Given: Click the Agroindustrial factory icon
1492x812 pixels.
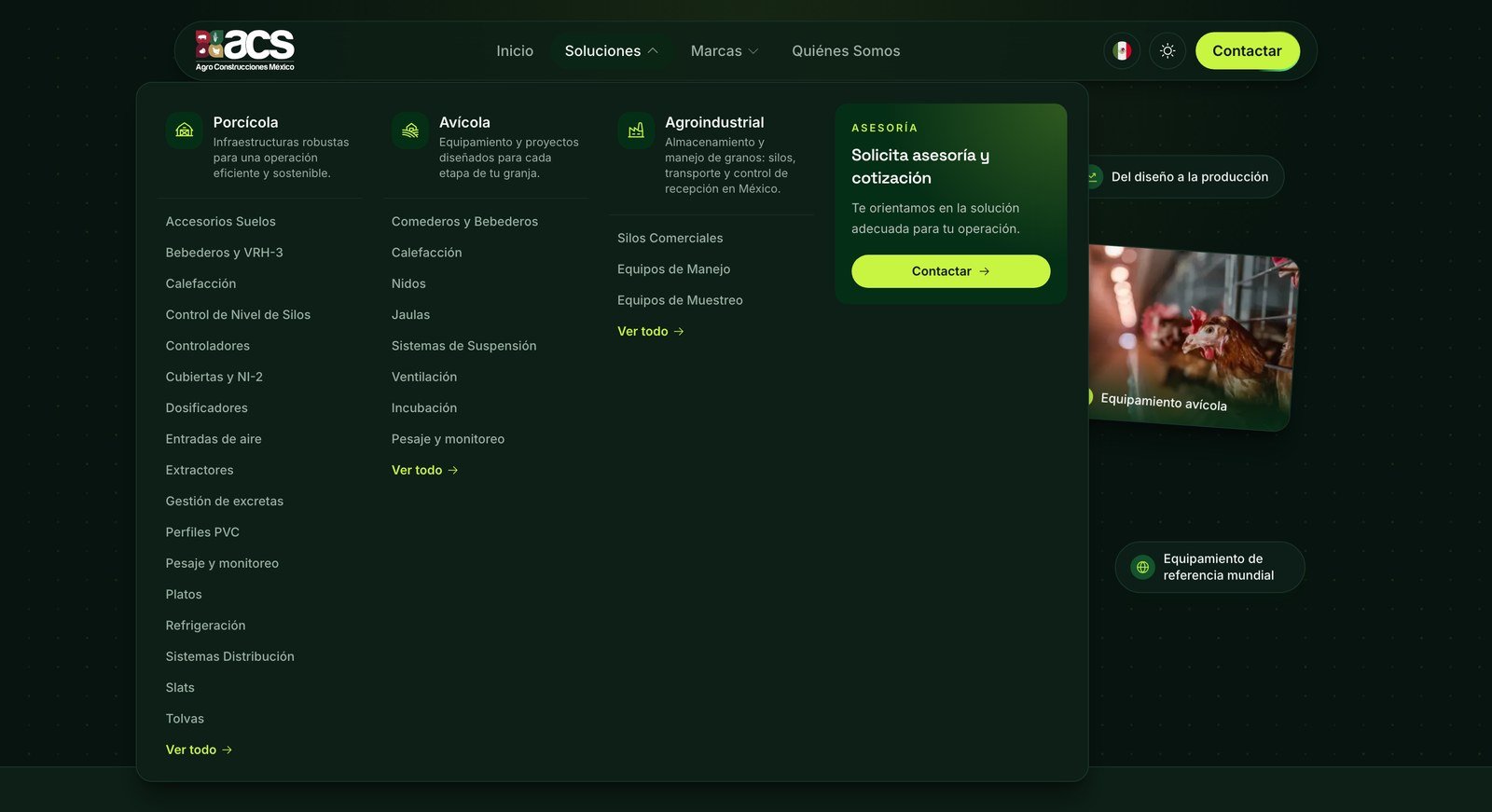Looking at the screenshot, I should point(636,131).
